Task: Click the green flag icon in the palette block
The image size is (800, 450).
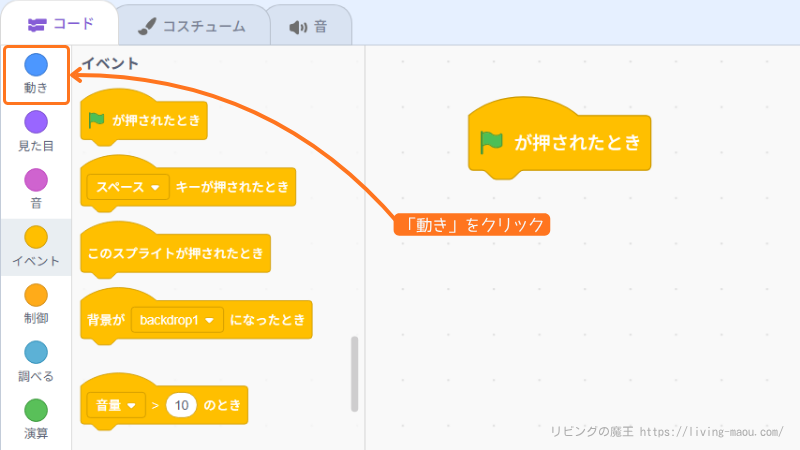Action: click(x=97, y=121)
